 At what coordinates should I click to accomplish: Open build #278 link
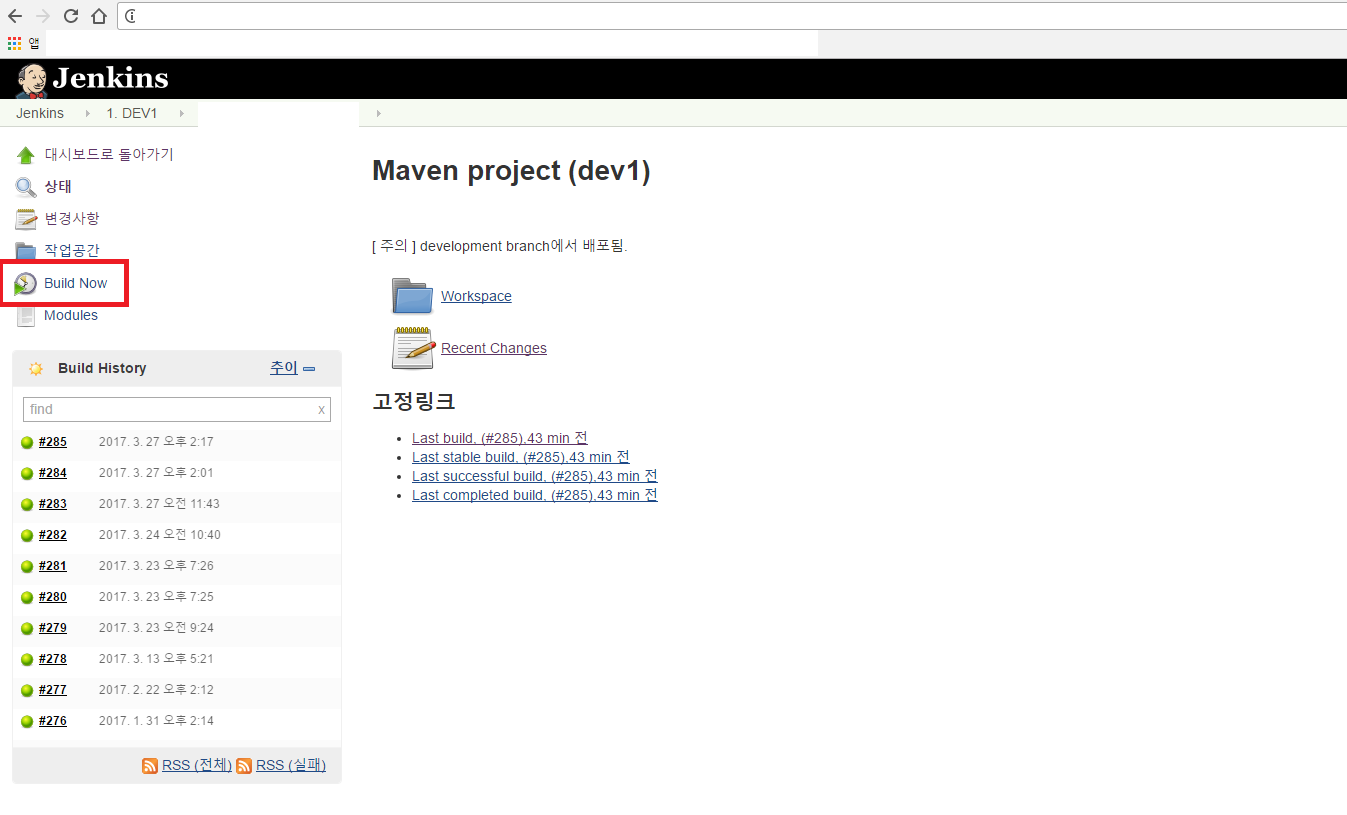[x=53, y=659]
